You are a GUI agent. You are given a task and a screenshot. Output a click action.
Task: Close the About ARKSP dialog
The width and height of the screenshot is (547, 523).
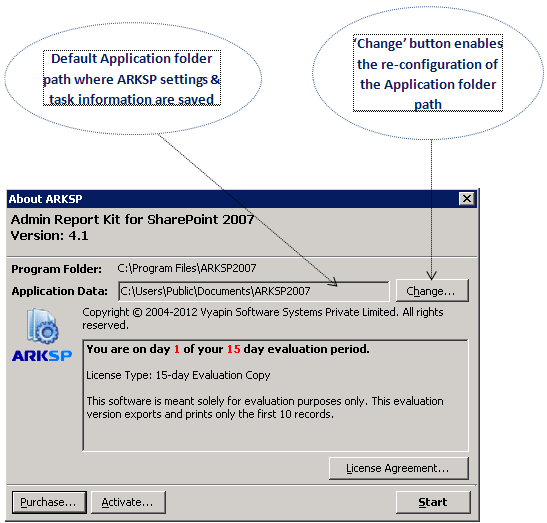click(466, 199)
